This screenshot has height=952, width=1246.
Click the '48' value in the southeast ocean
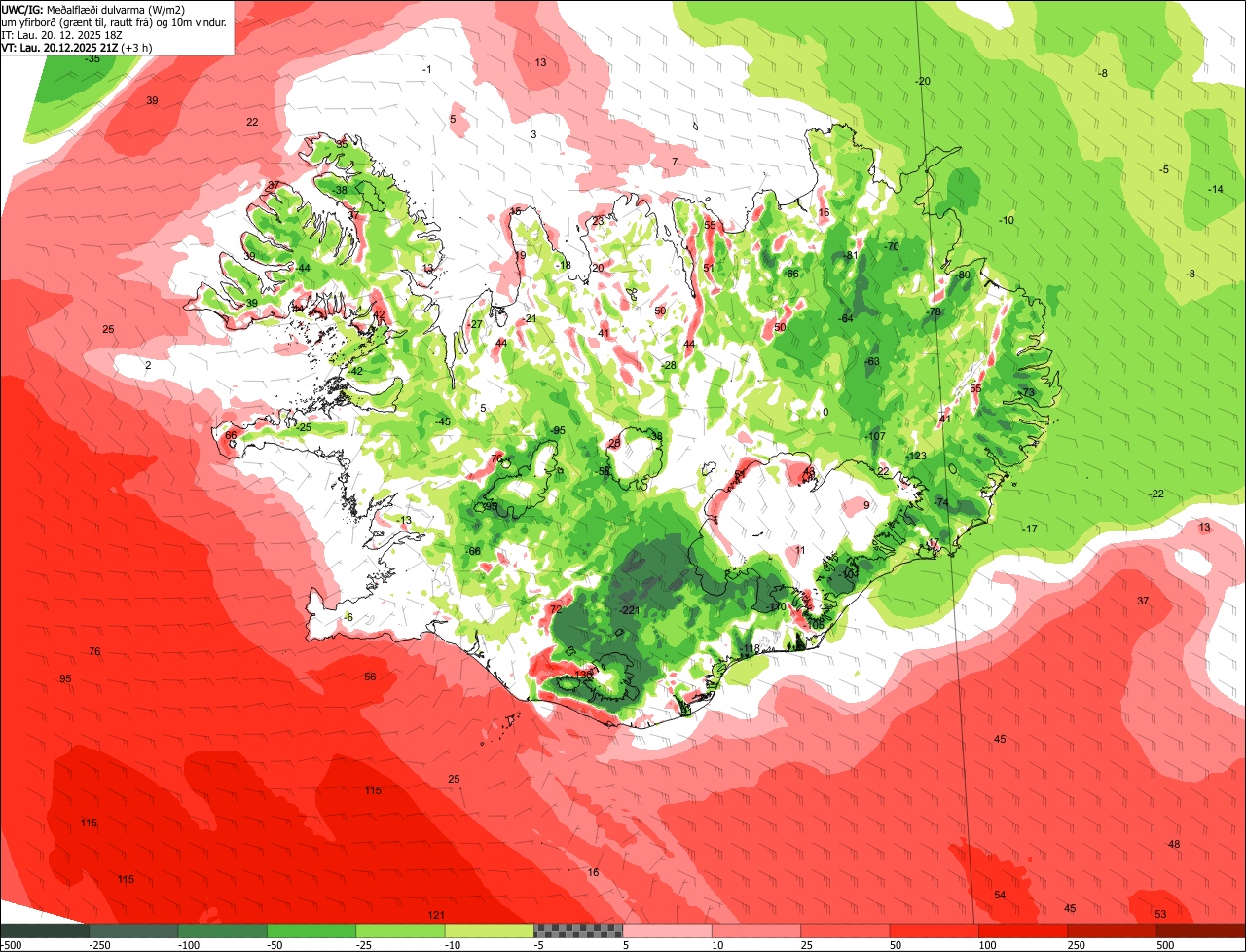(x=1174, y=844)
